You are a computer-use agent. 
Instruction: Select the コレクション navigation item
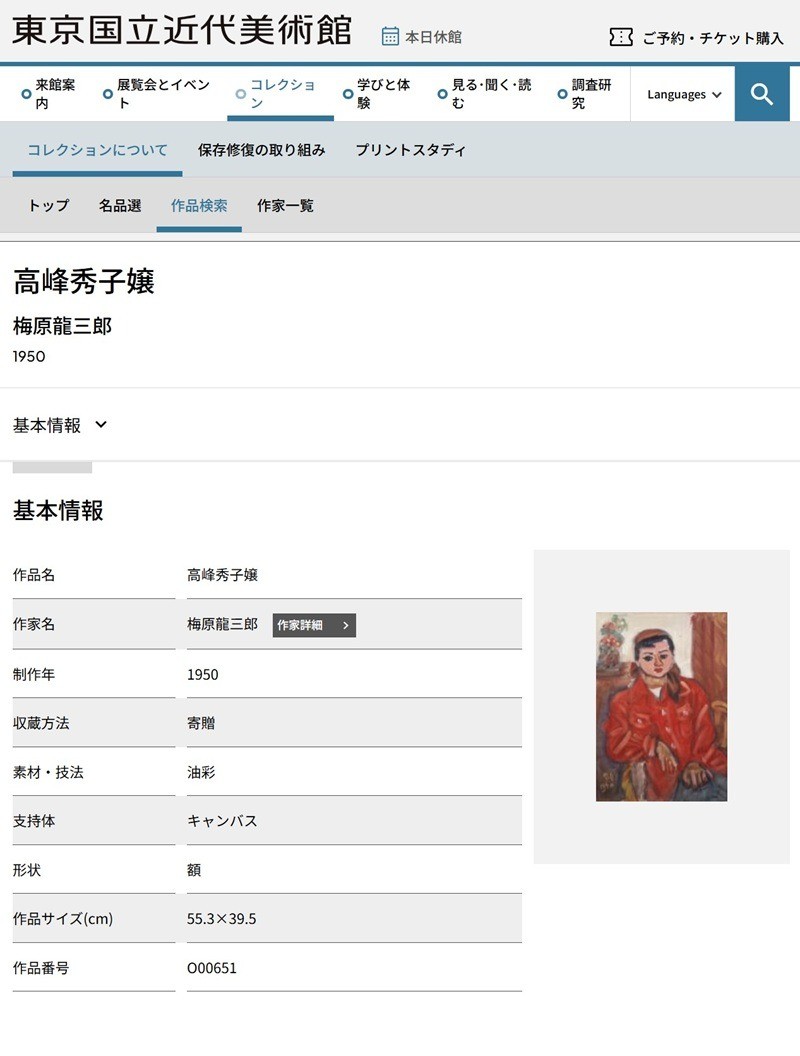(x=283, y=92)
